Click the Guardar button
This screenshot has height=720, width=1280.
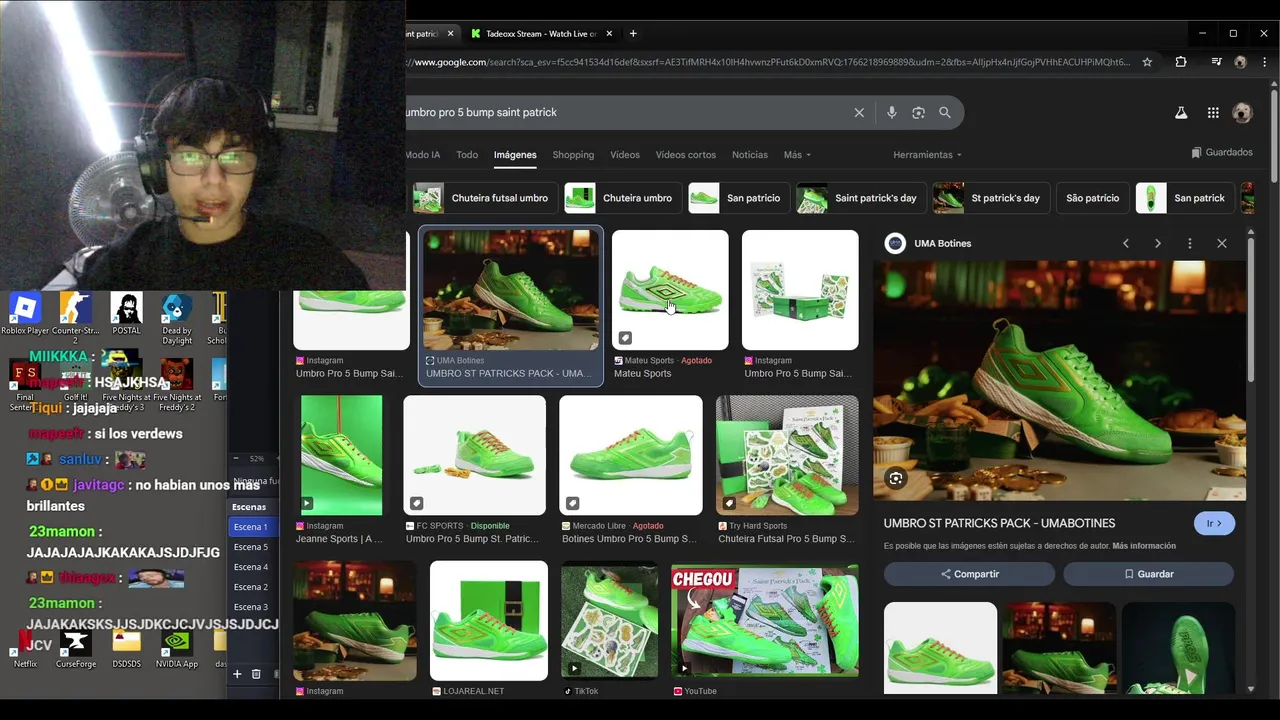click(x=1148, y=574)
